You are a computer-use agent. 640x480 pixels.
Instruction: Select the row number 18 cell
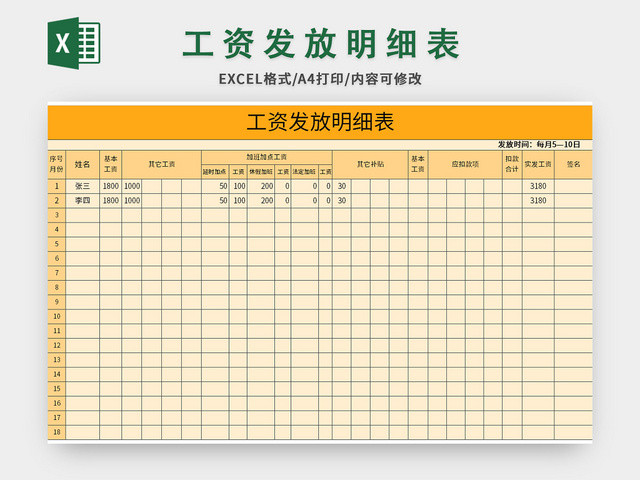coord(57,432)
